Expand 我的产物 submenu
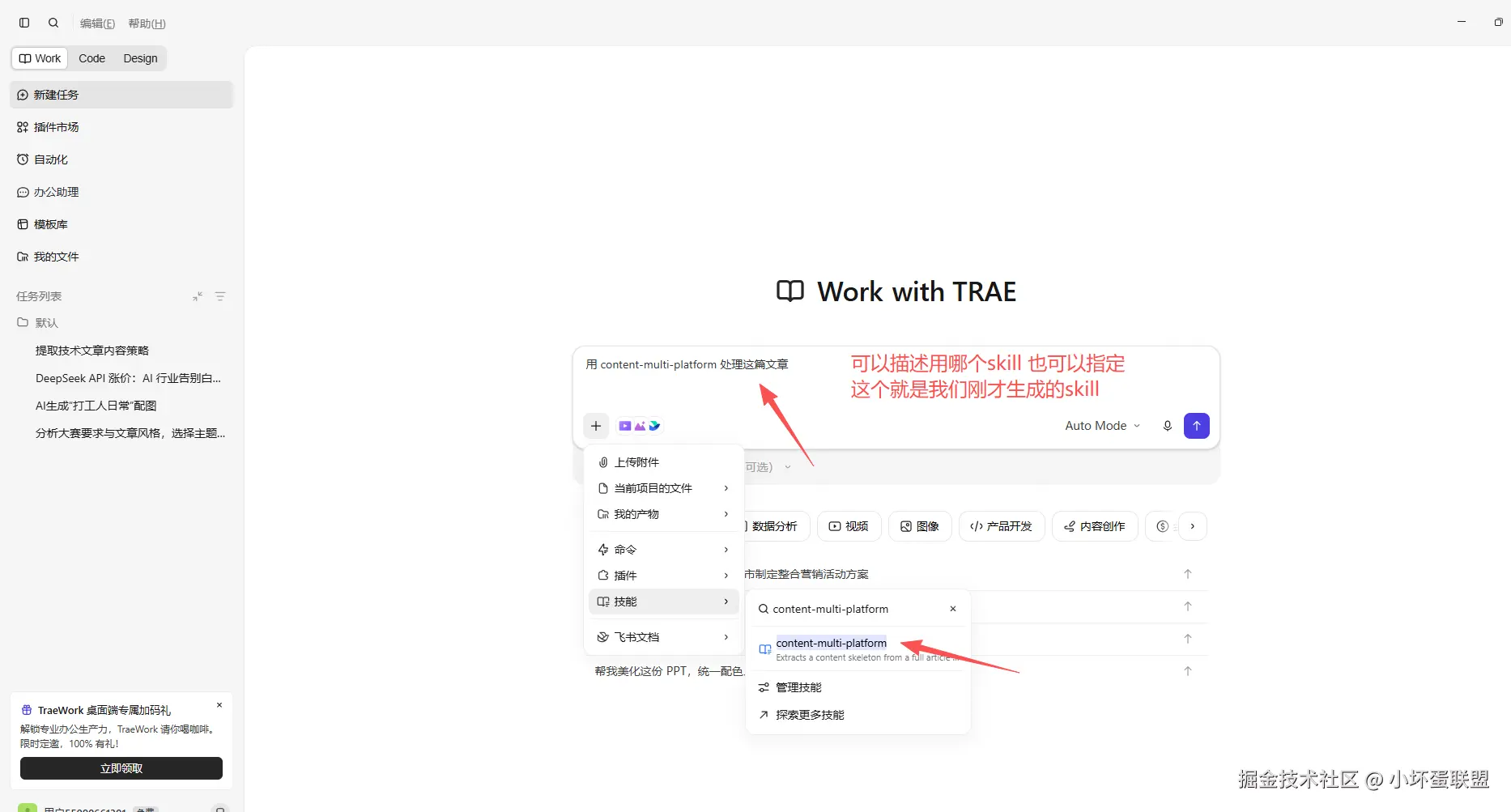 coord(663,514)
